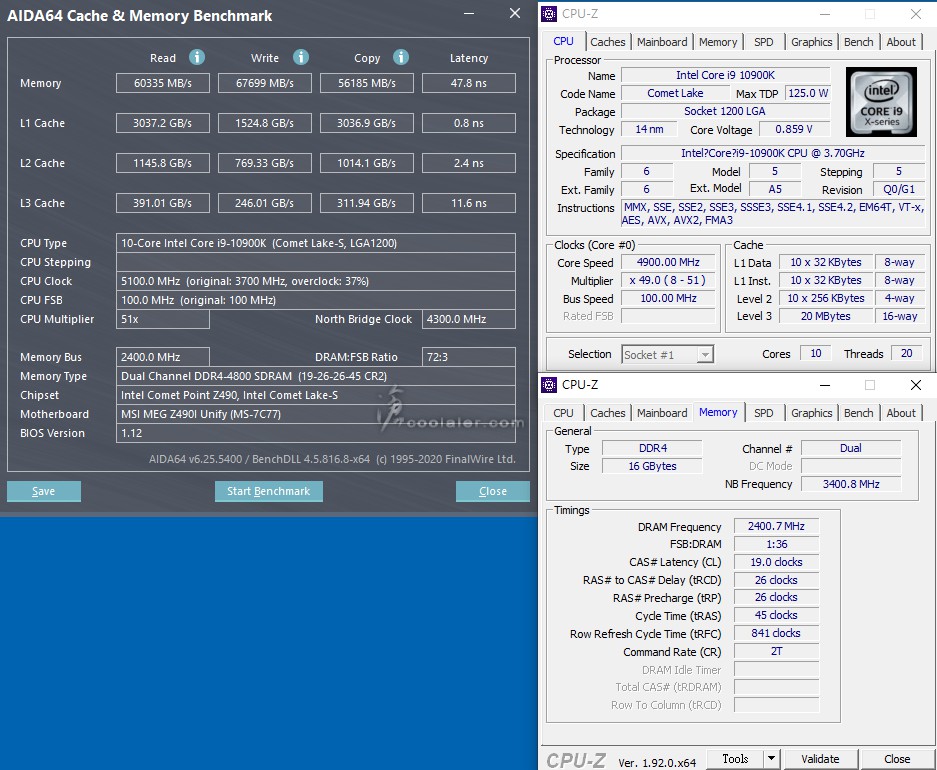Click the Write info icon in AIDA64
Viewport: 937px width, 770px height.
301,57
